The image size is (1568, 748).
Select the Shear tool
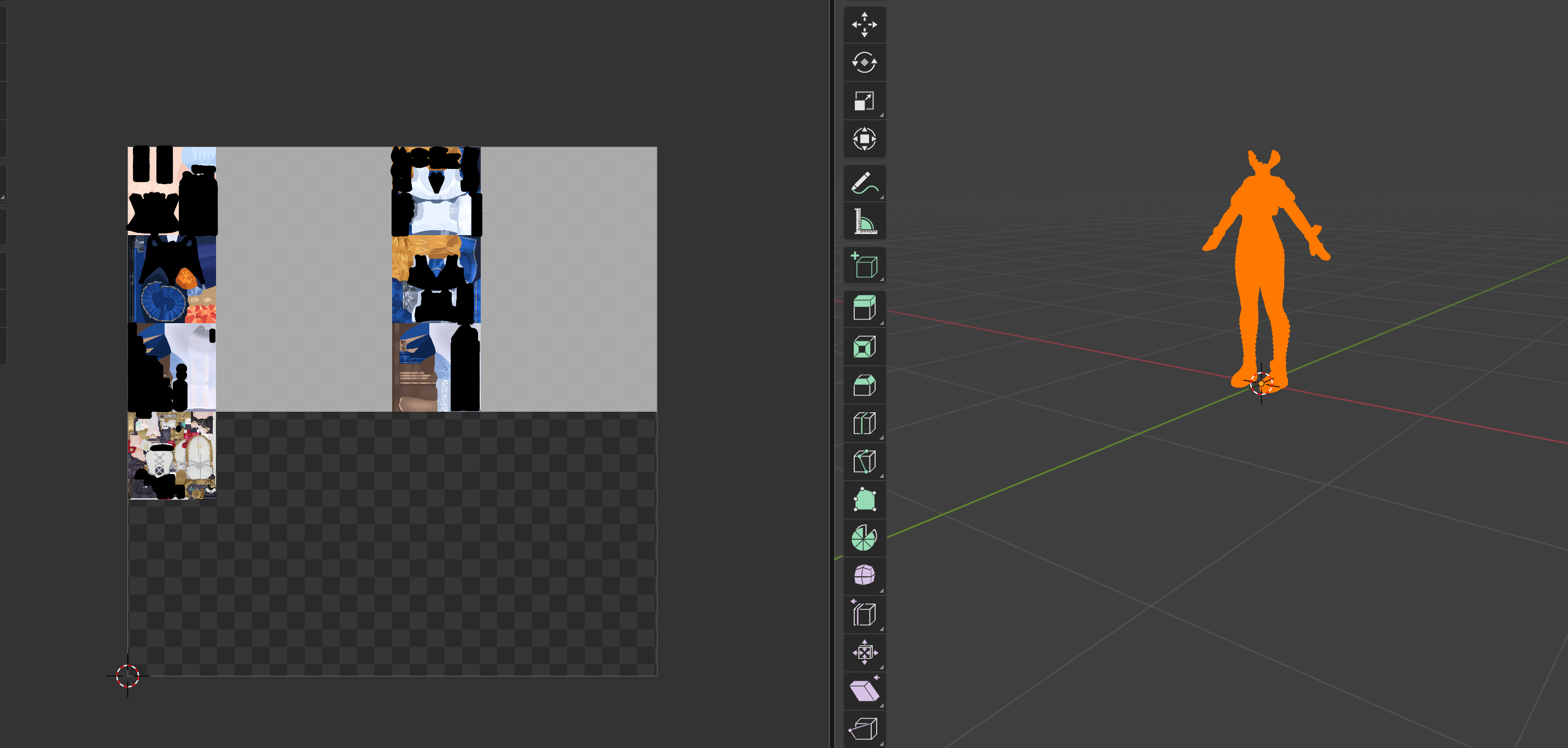pyautogui.click(x=864, y=691)
